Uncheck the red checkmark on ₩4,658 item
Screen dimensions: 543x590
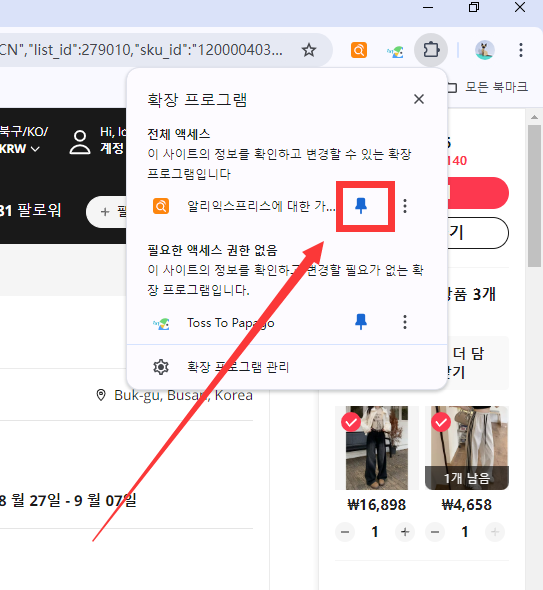coord(441,423)
